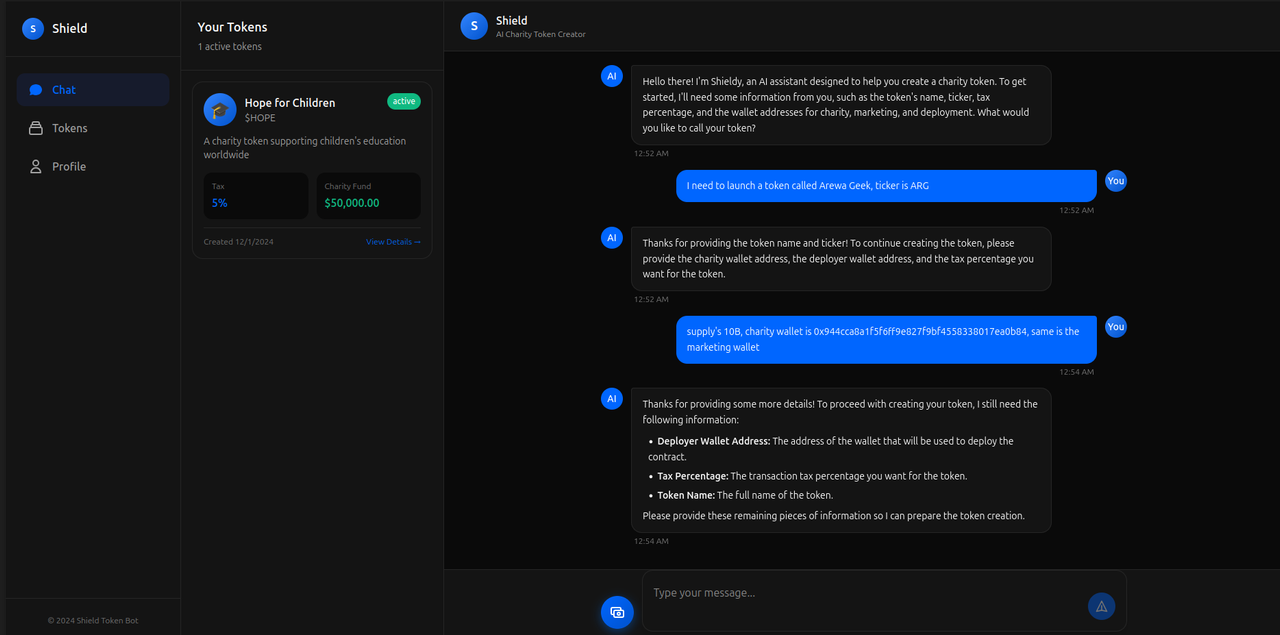
Task: Click the Profile person icon in sidebar
Action: (36, 166)
